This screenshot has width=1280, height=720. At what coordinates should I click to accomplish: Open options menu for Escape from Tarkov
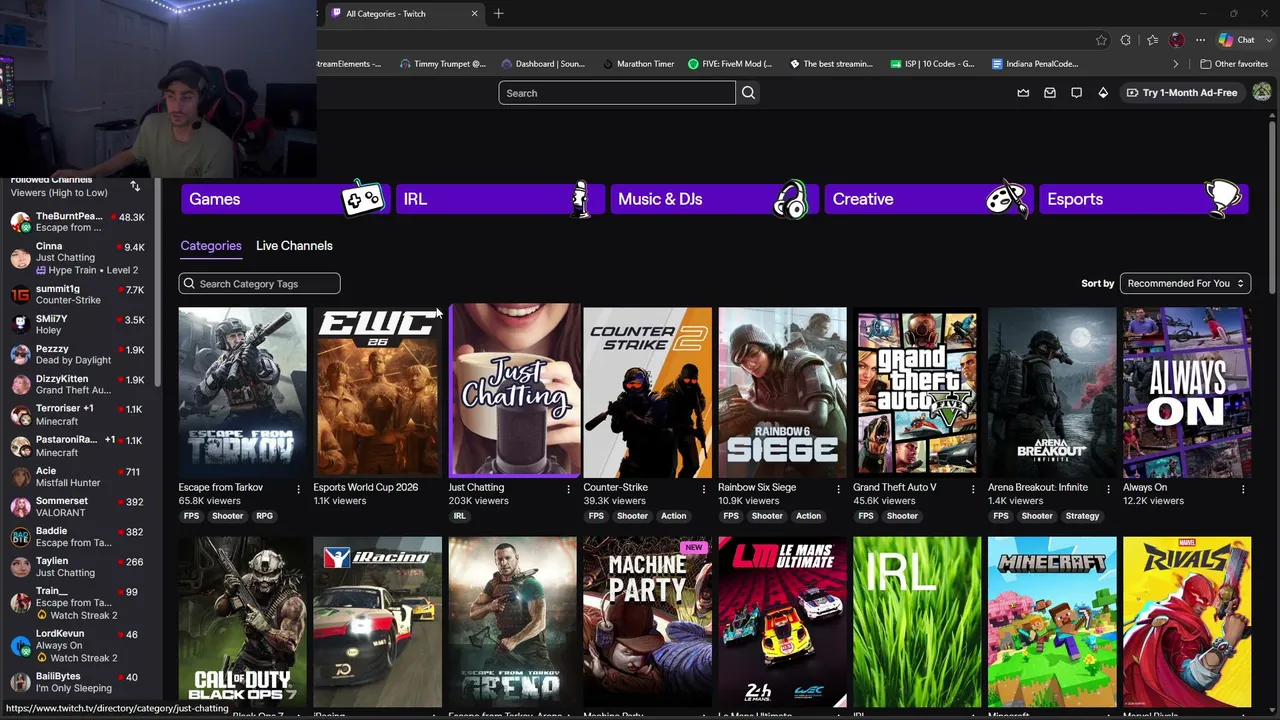coord(298,489)
